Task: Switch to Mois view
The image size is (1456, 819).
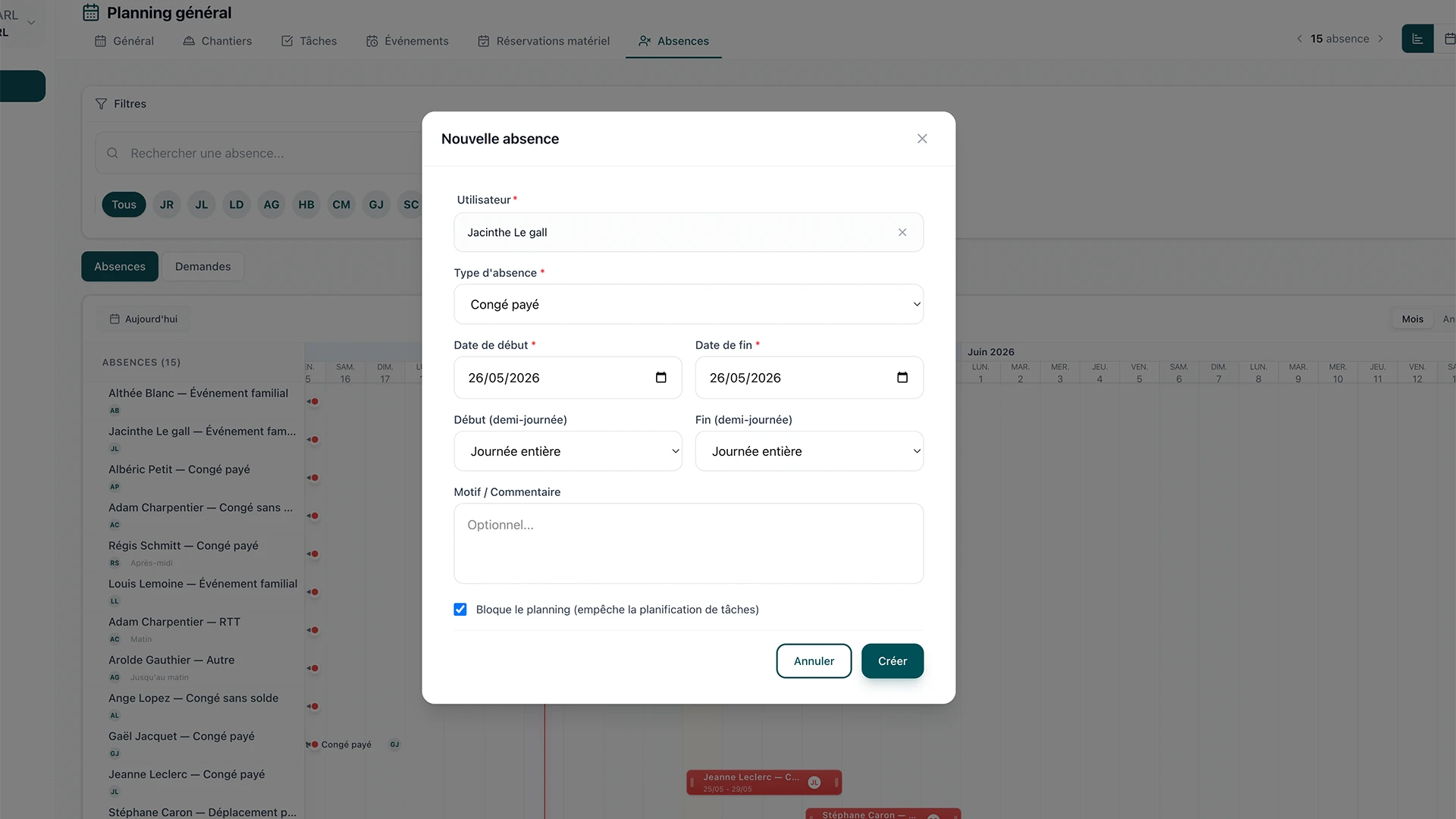Action: [x=1412, y=319]
